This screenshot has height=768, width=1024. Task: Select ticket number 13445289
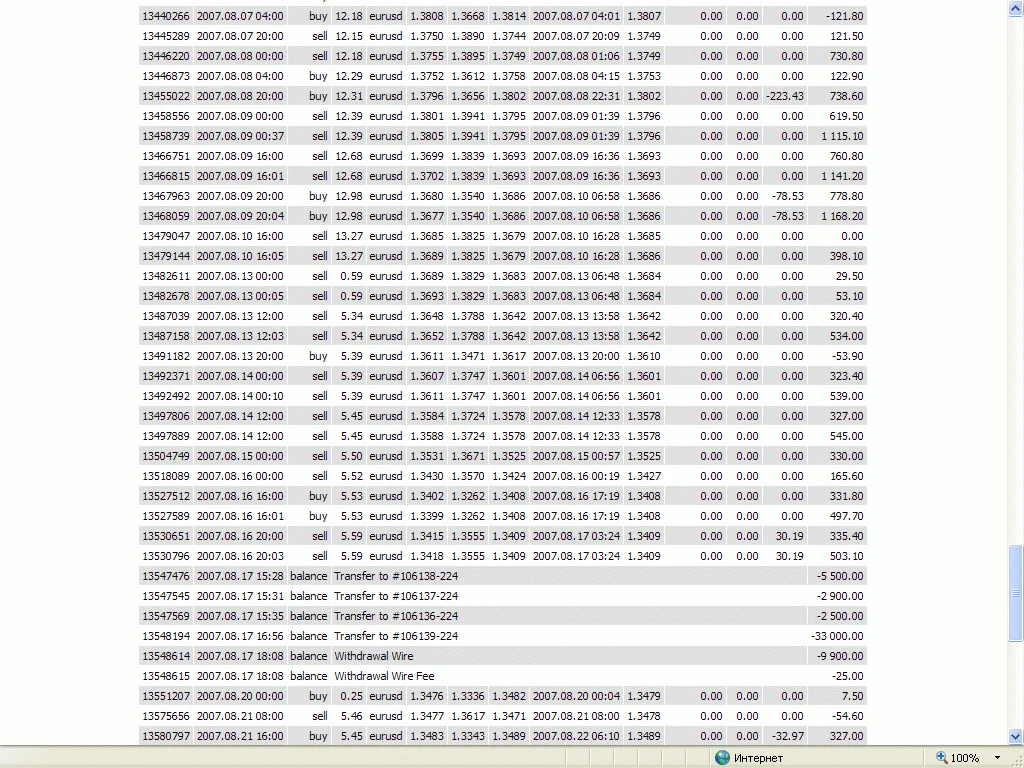pyautogui.click(x=166, y=36)
